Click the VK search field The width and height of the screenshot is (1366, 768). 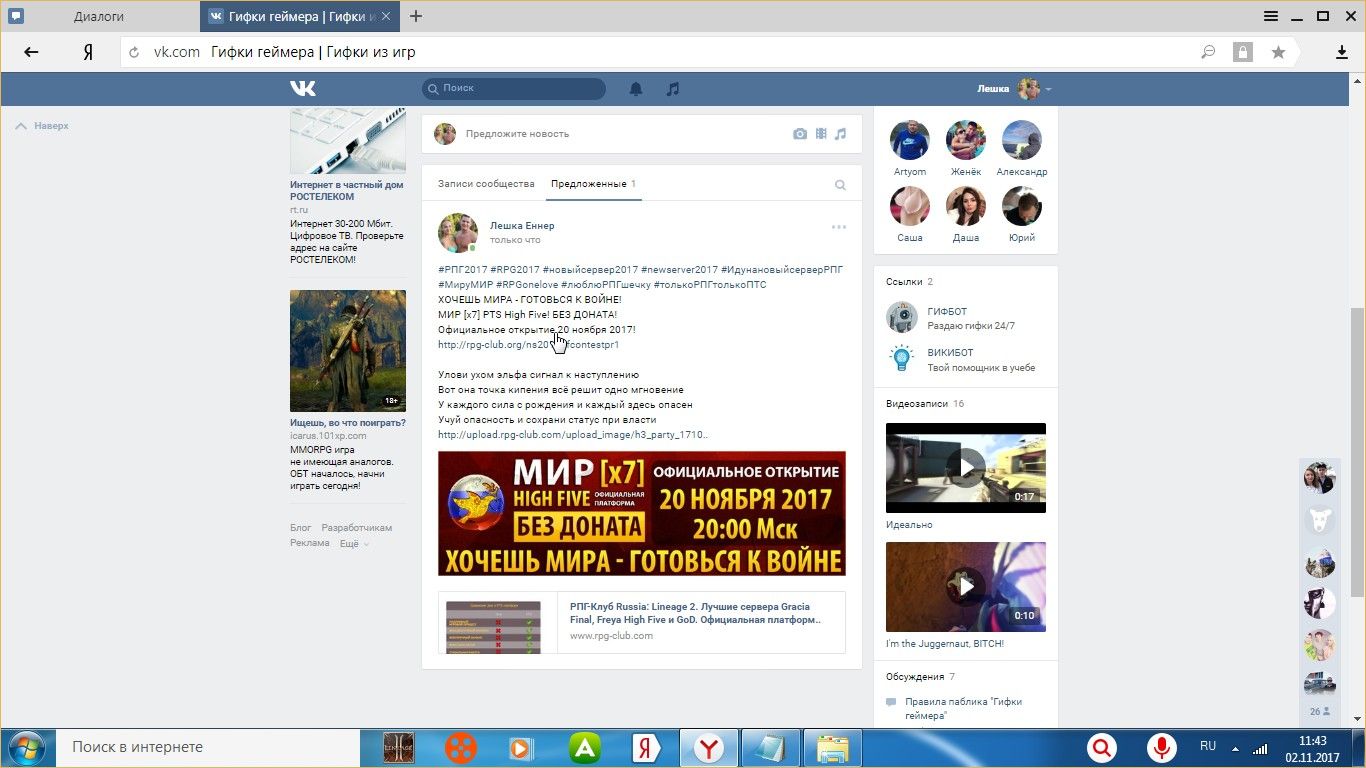[513, 89]
